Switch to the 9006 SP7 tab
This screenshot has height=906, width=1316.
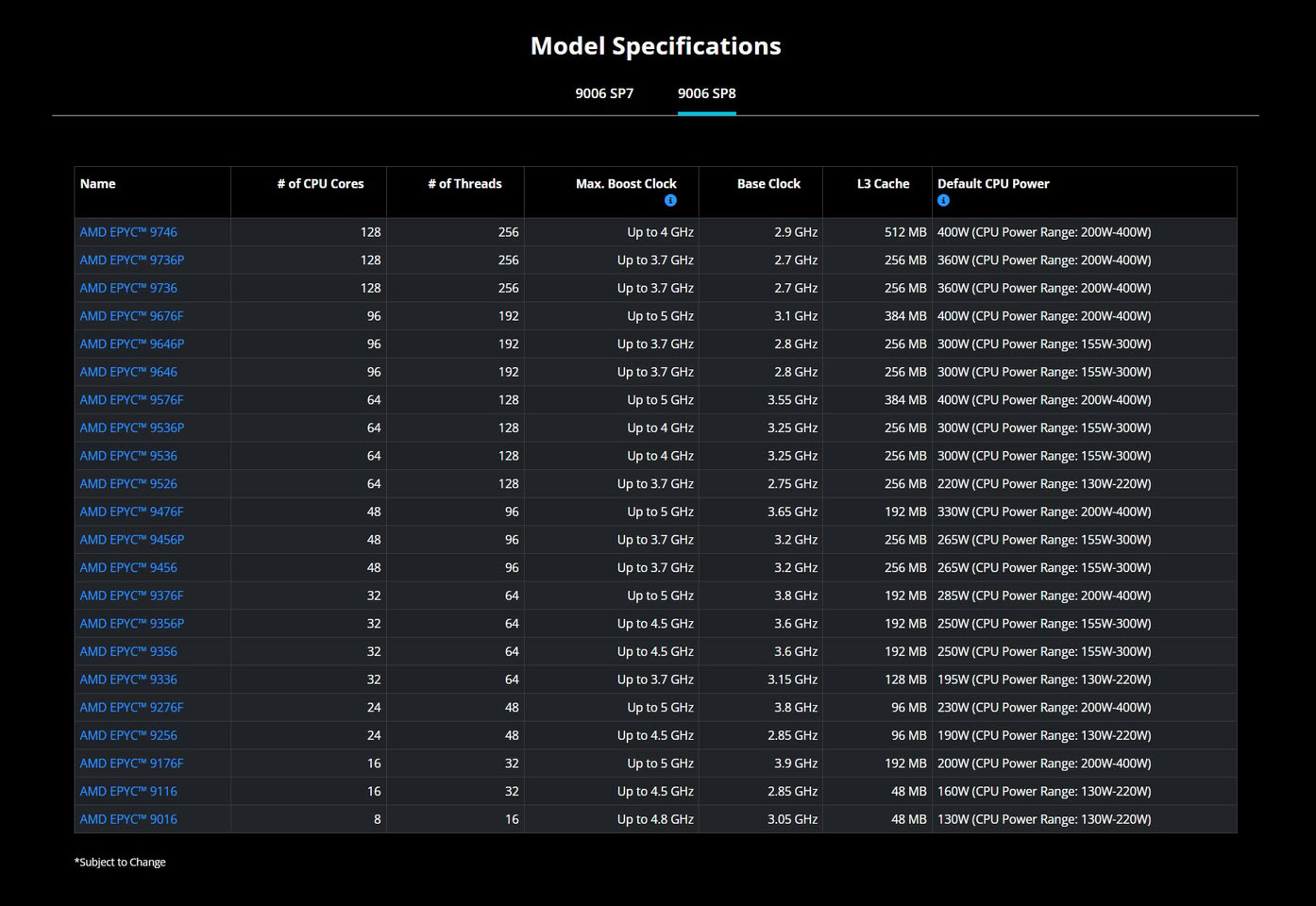(x=604, y=93)
